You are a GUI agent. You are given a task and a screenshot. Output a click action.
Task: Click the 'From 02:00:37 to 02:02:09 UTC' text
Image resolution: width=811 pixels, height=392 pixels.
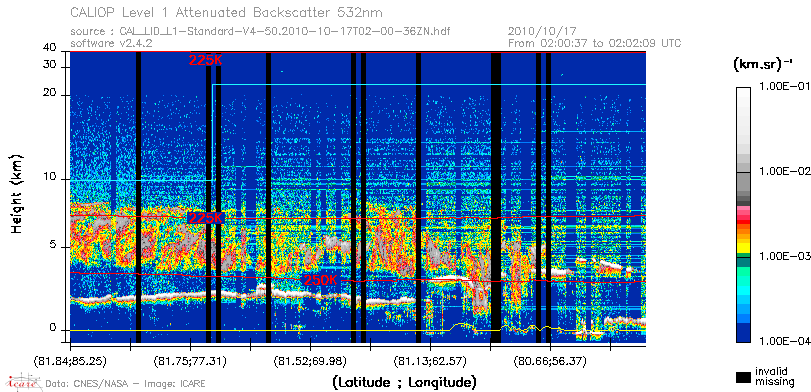point(595,43)
